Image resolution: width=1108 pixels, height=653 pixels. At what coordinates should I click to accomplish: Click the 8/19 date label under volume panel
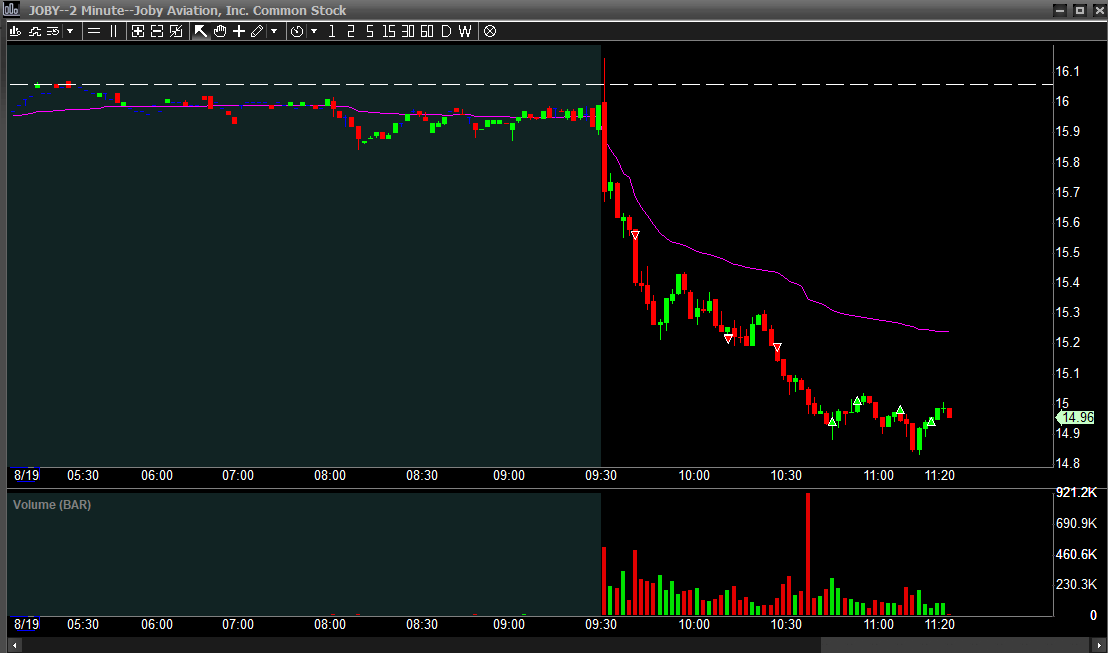click(x=26, y=624)
